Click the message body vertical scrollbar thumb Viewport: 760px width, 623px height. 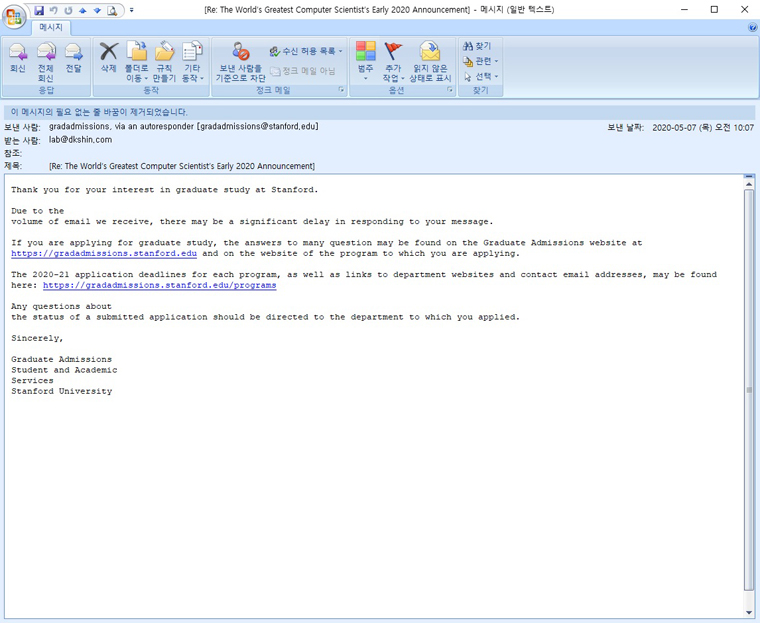(749, 390)
